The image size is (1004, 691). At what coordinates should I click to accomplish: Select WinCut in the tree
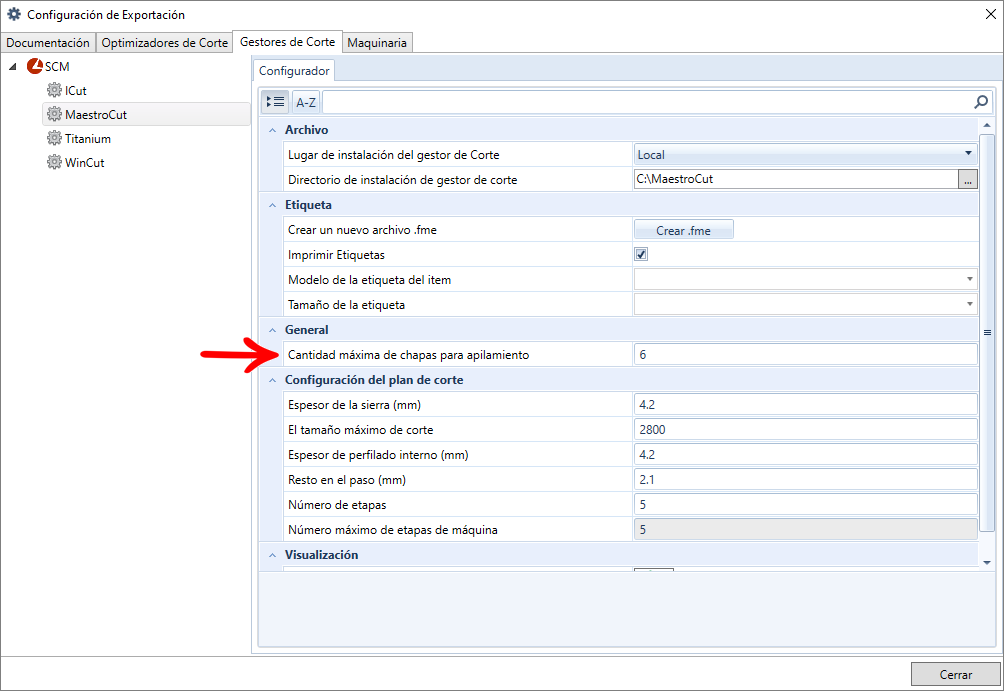pyautogui.click(x=85, y=163)
